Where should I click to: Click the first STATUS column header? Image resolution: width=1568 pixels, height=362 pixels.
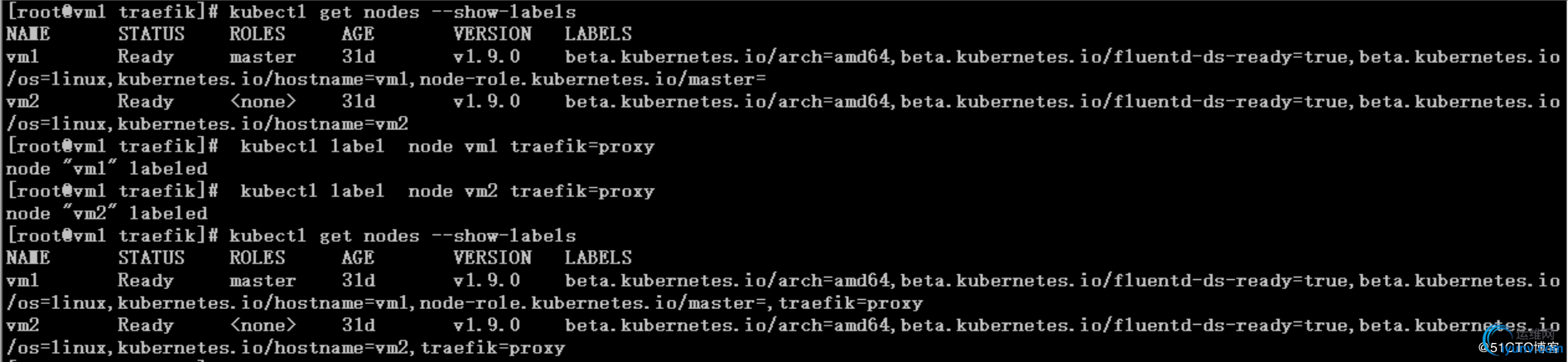[x=151, y=34]
